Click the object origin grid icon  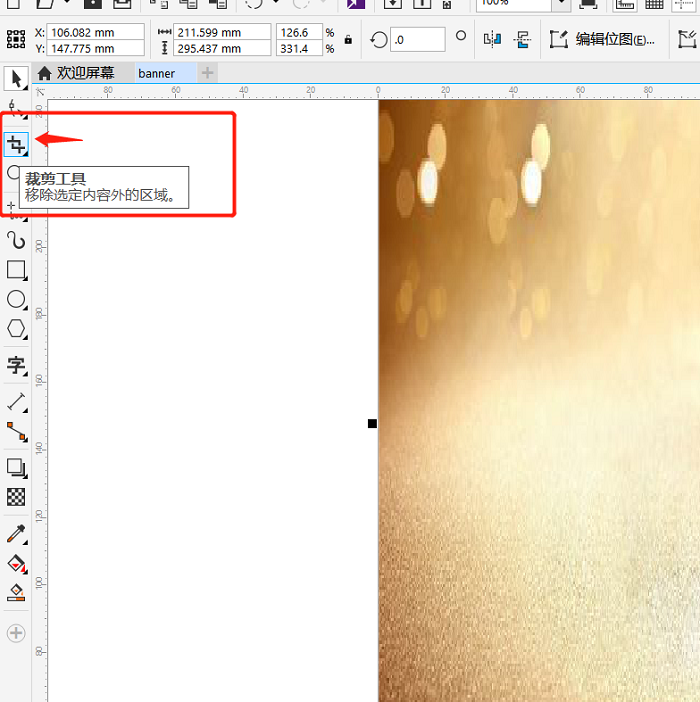click(x=16, y=39)
